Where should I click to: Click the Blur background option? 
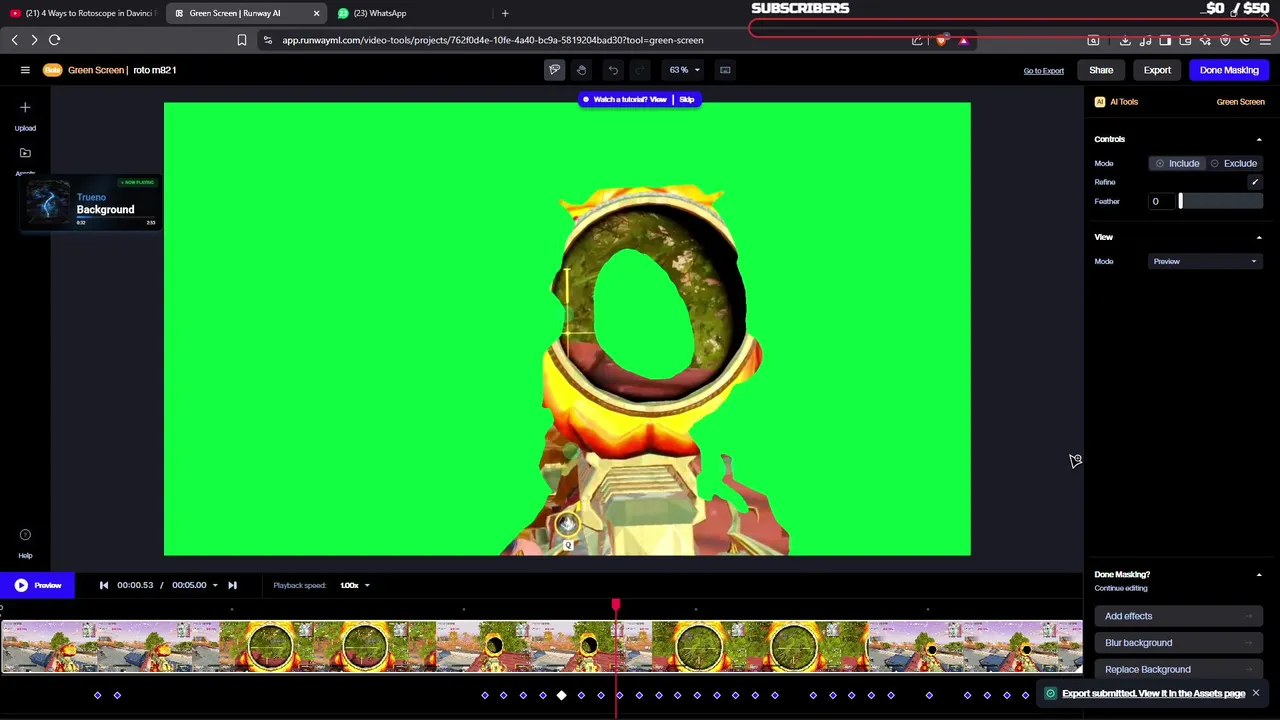pyautogui.click(x=1179, y=643)
